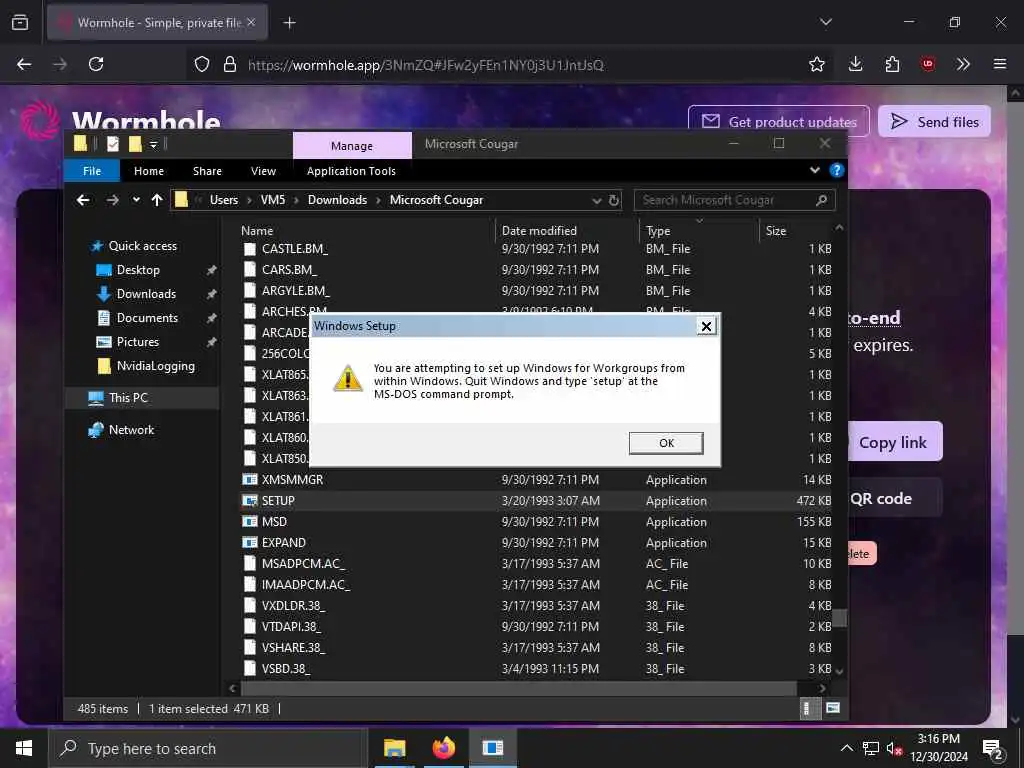Open Firefox downloads panel

click(x=856, y=64)
